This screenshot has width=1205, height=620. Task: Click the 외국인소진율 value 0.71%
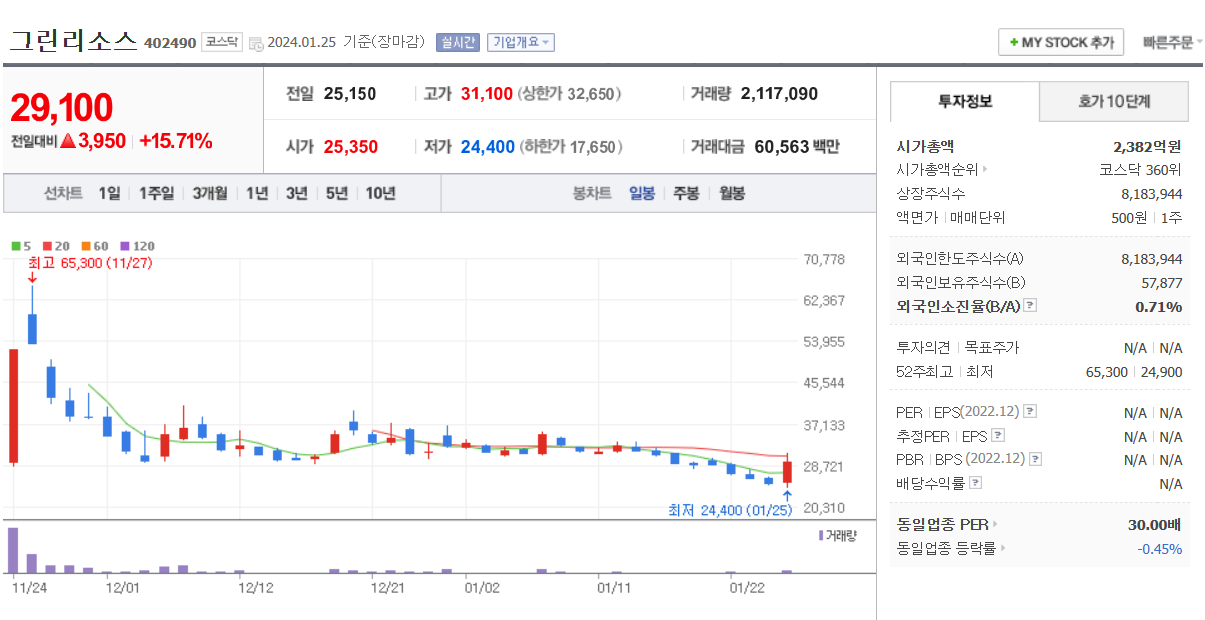point(1159,306)
